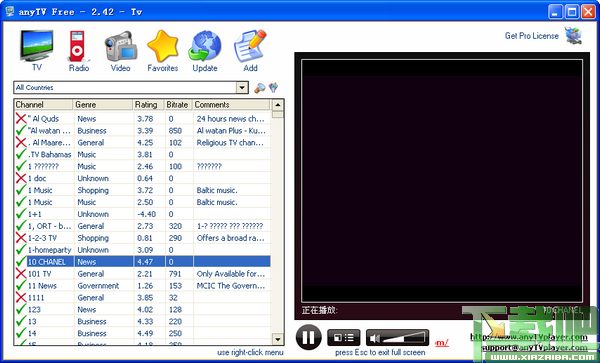Viewport: 600px width, 363px height.
Task: Click comment "24 hours news ch..."
Action: click(230, 119)
